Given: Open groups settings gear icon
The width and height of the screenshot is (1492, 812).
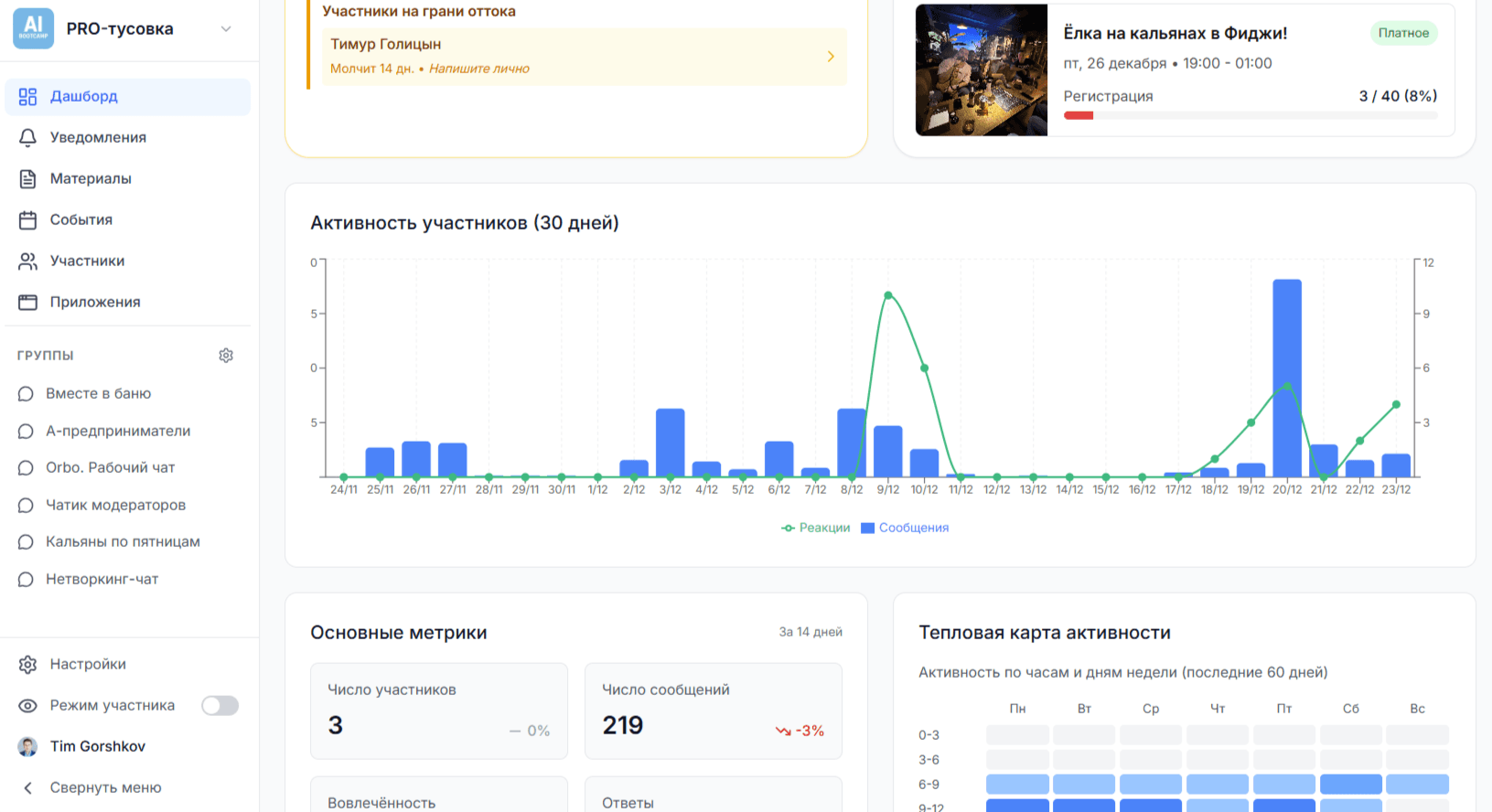Looking at the screenshot, I should pyautogui.click(x=226, y=356).
